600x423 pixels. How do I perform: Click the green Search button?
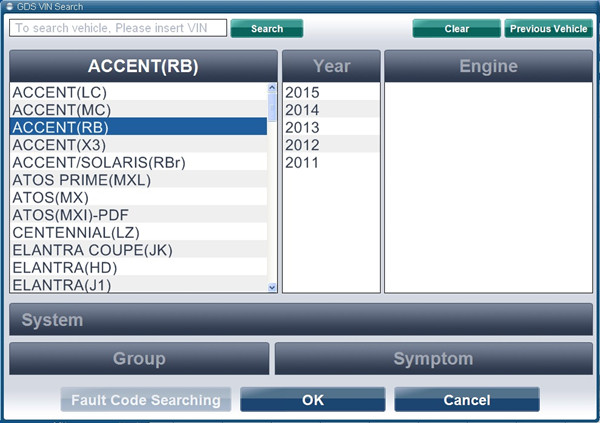[267, 28]
